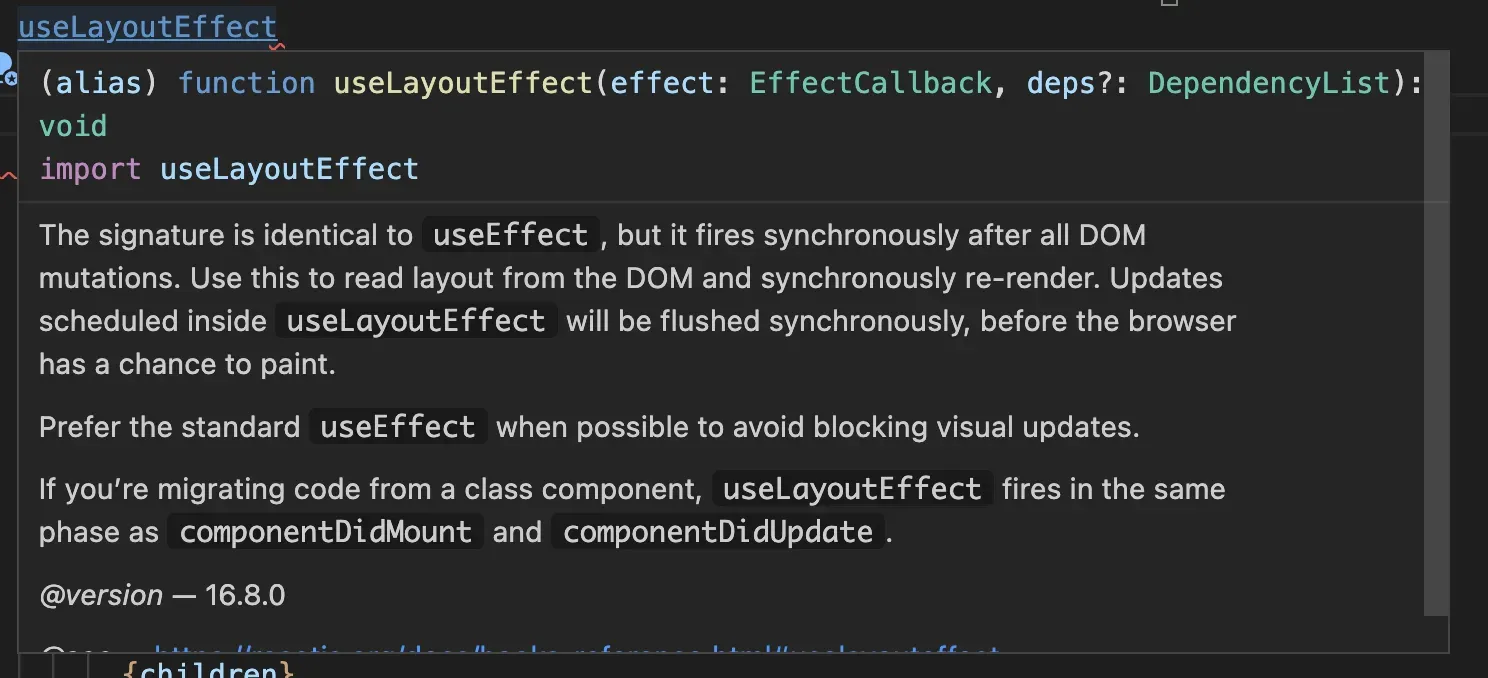Click the useLayoutEffect name after 'function'
Screen dimensions: 1488x678
click(463, 83)
